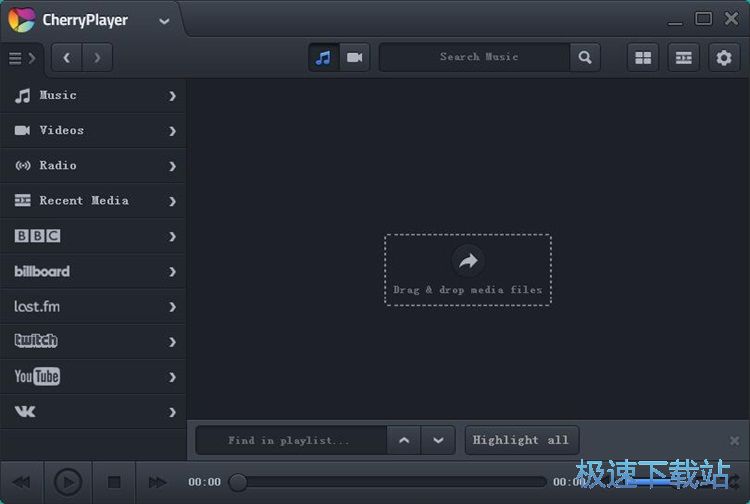Select the YouTube logo entry
The width and height of the screenshot is (750, 504).
point(37,376)
